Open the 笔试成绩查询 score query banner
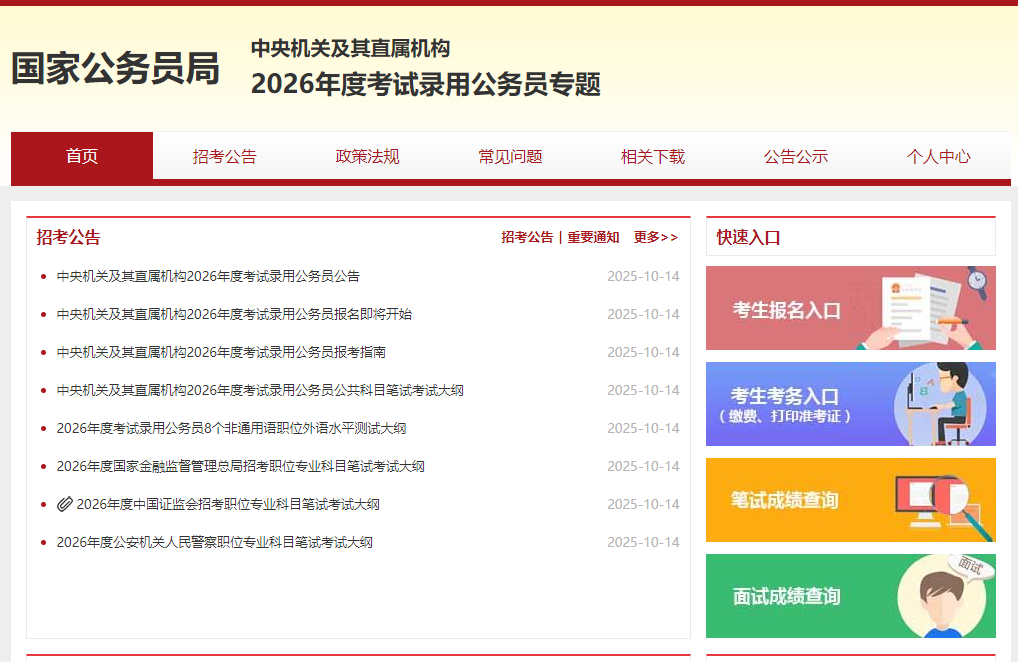This screenshot has height=662, width=1018. (849, 500)
